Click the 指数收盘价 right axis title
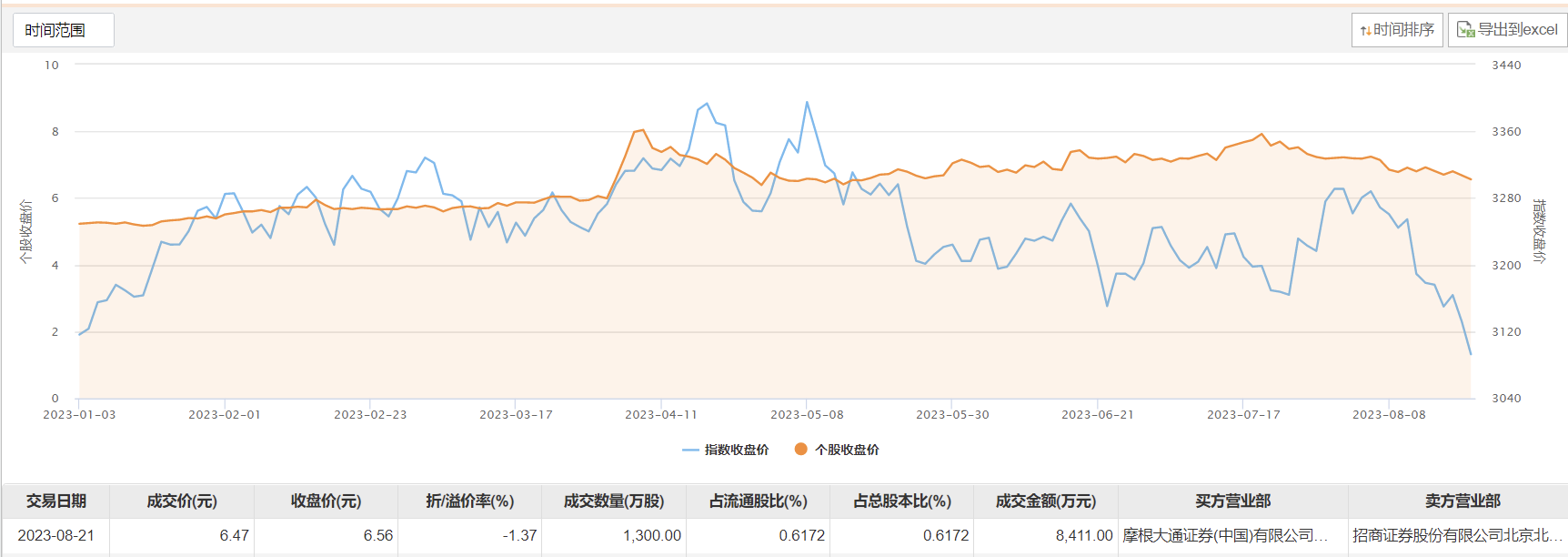 point(1539,231)
